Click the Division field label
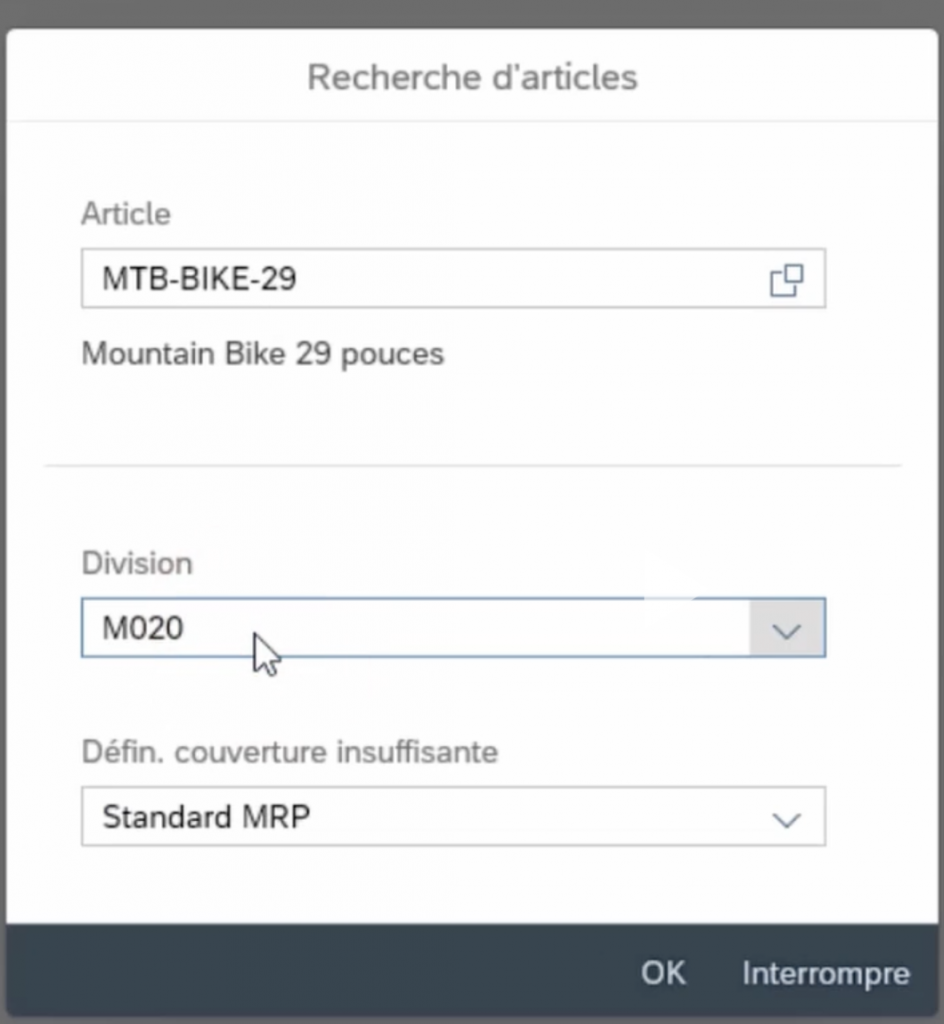The height and width of the screenshot is (1024, 944). (137, 563)
